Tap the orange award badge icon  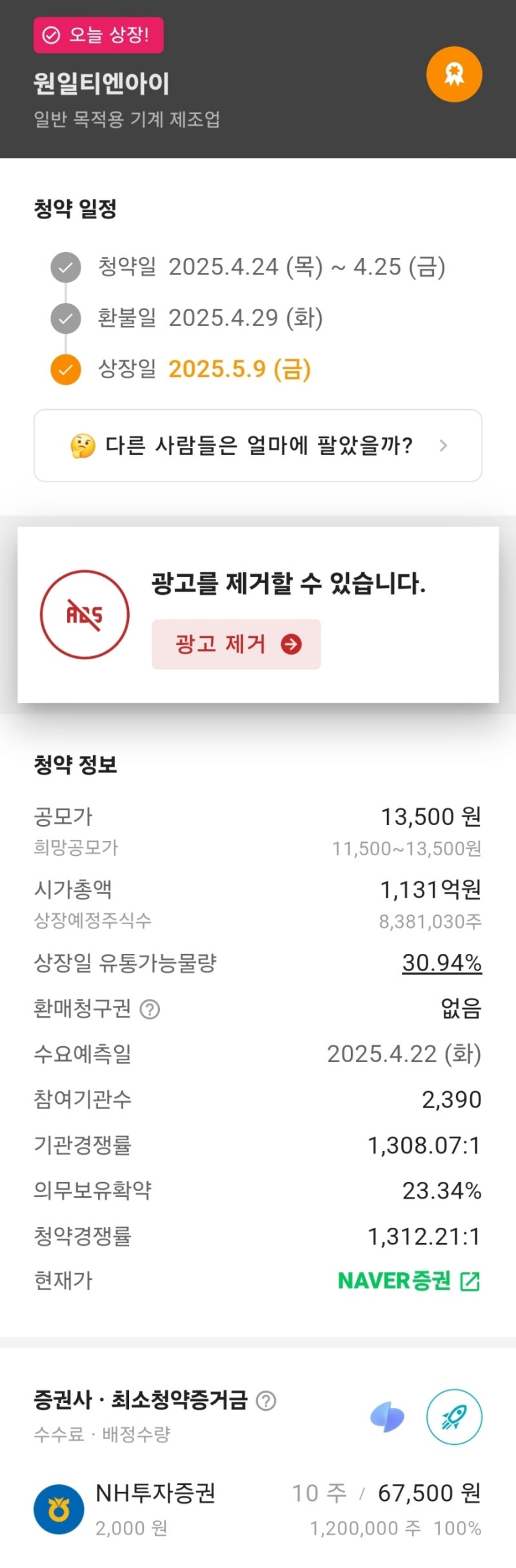pyautogui.click(x=454, y=75)
